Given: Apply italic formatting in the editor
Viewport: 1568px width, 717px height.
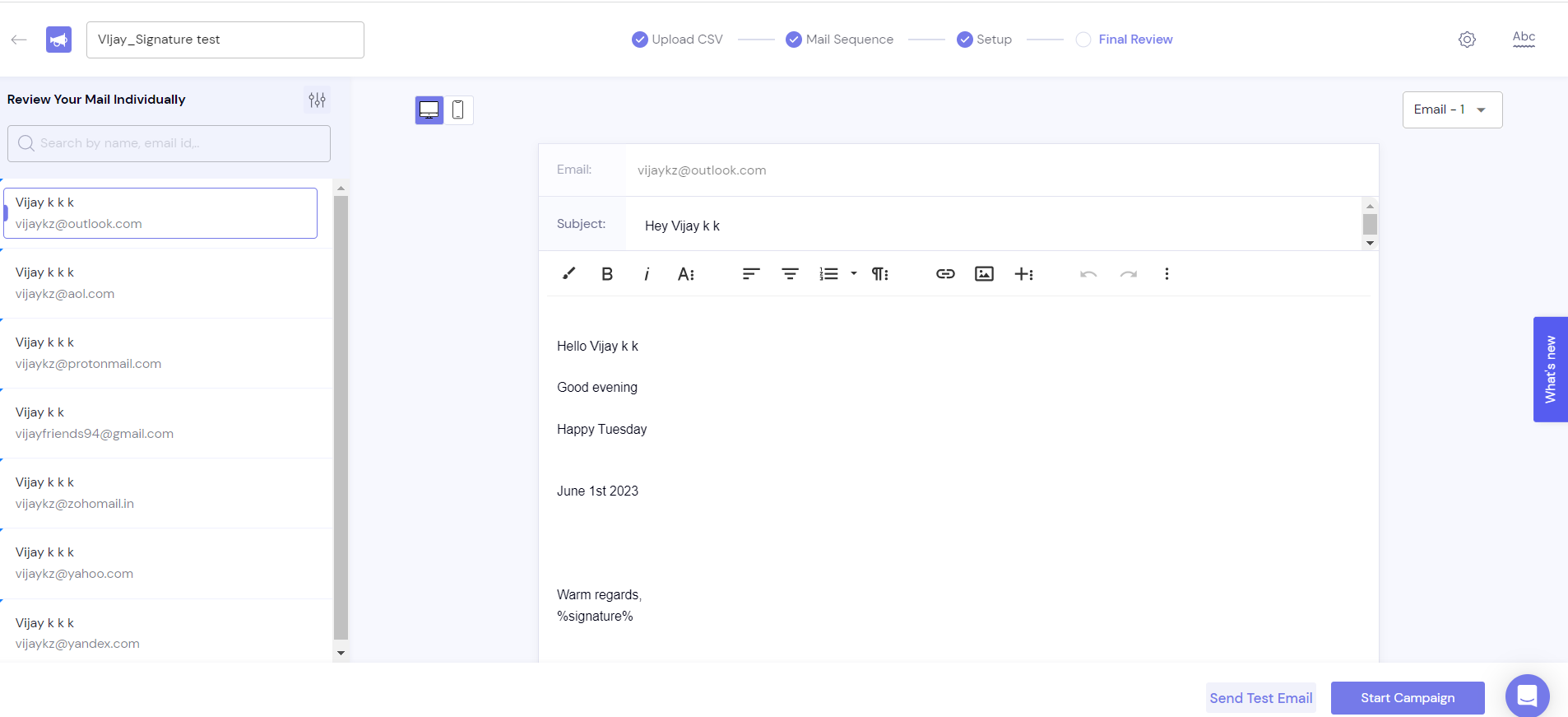Looking at the screenshot, I should point(647,274).
